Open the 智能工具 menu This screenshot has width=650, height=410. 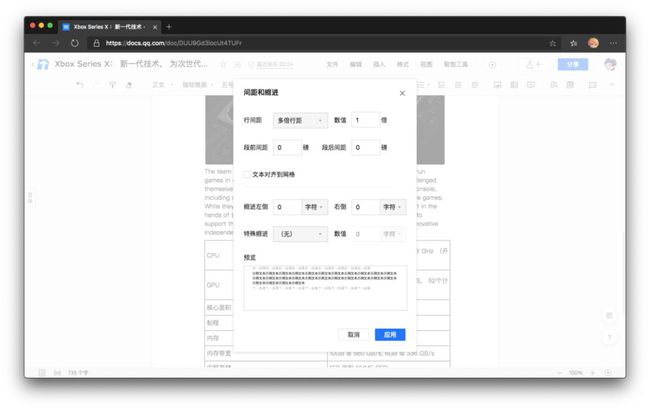tap(456, 64)
